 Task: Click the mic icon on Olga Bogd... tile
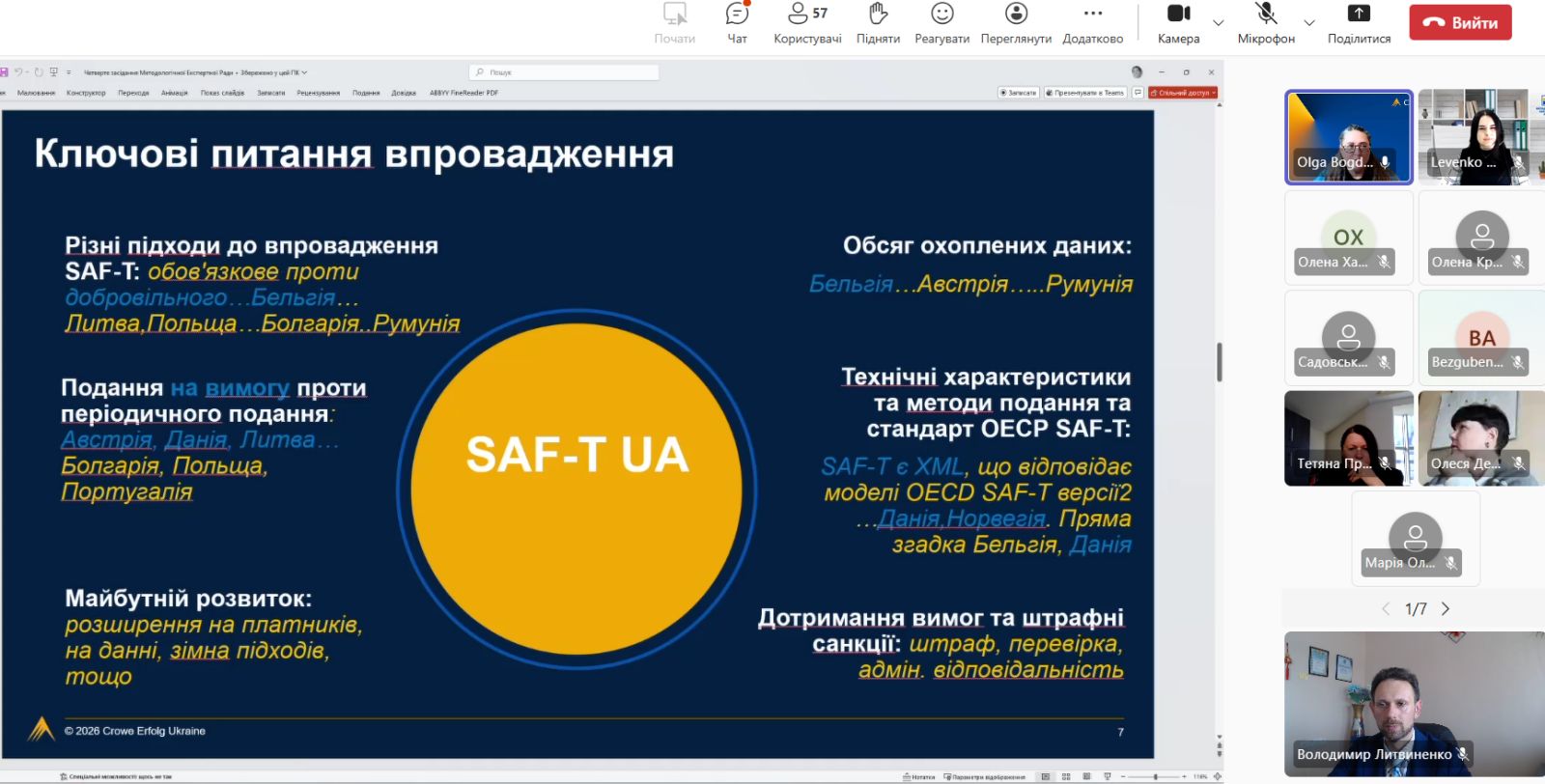[x=1385, y=162]
